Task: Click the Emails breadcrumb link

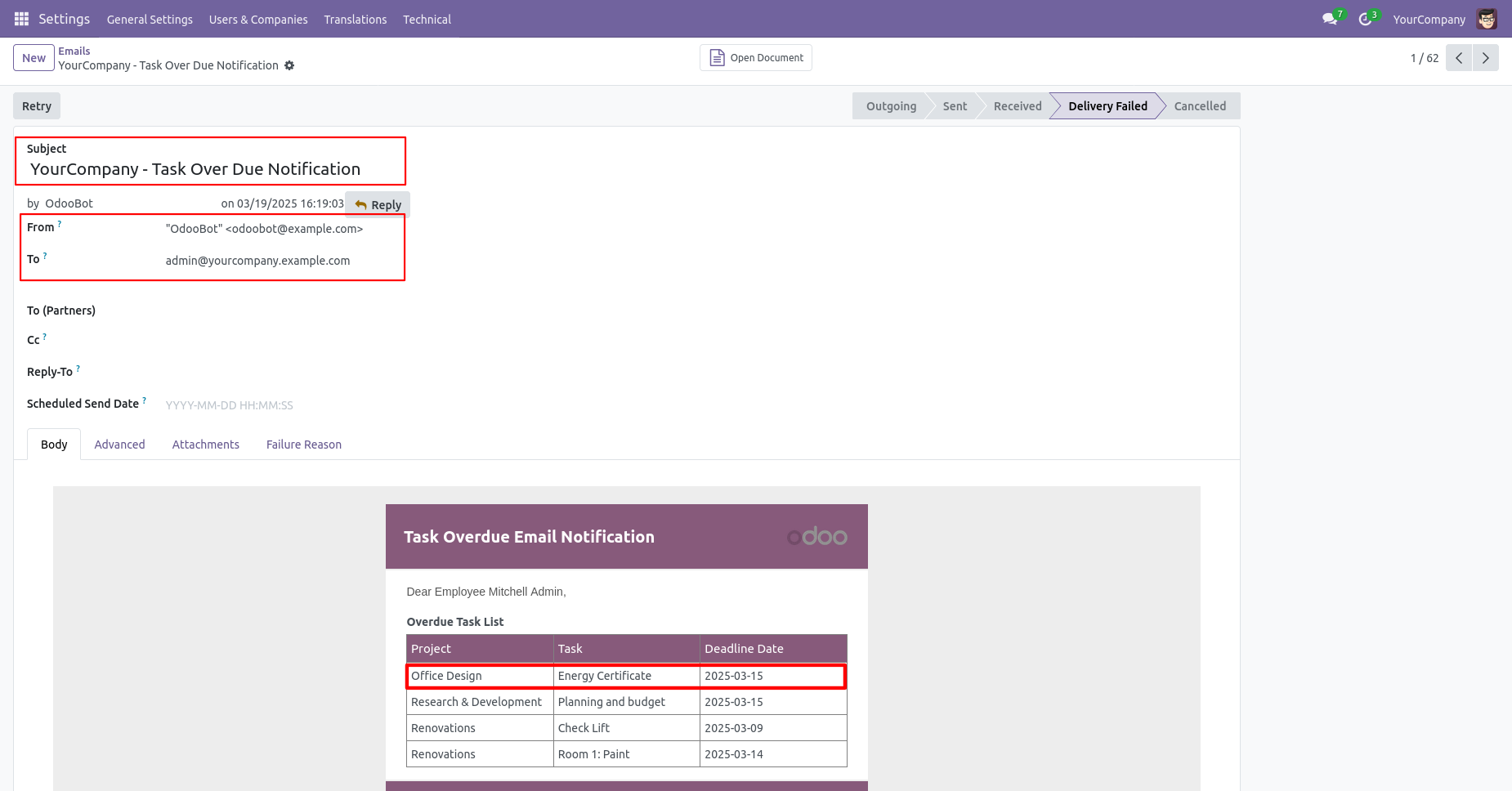Action: tap(74, 51)
